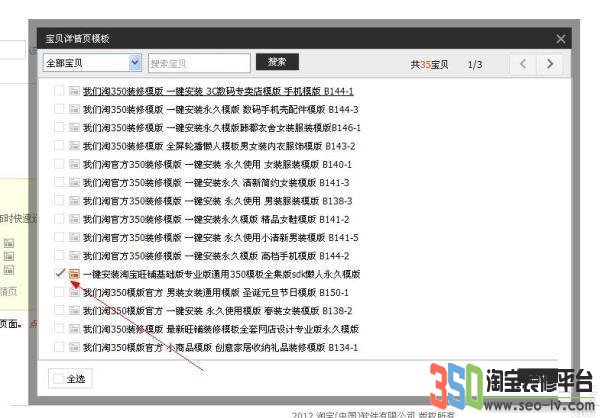Click the template icon beside the B138-2 item
600x418 pixels.
coord(74,310)
